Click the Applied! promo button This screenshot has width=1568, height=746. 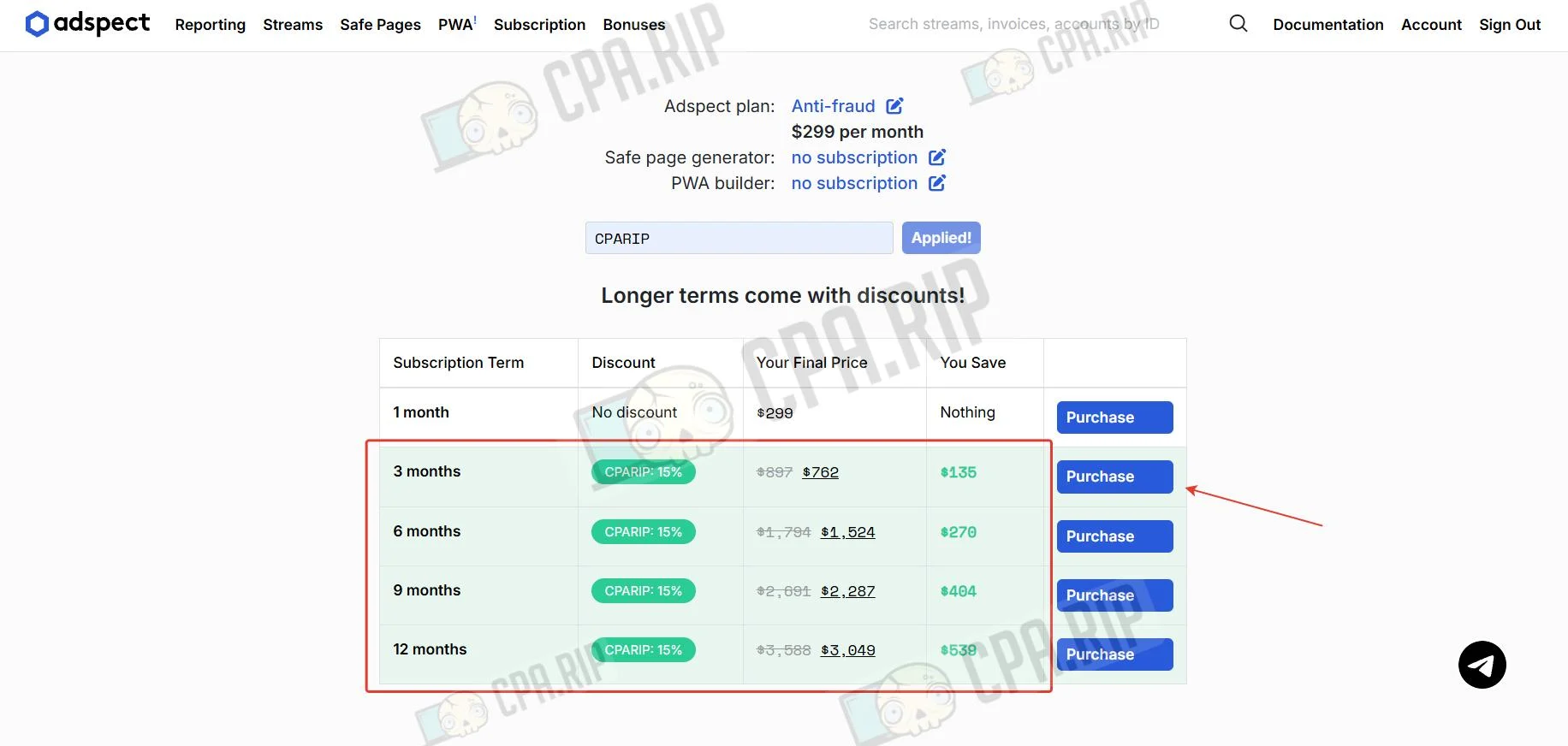click(941, 238)
